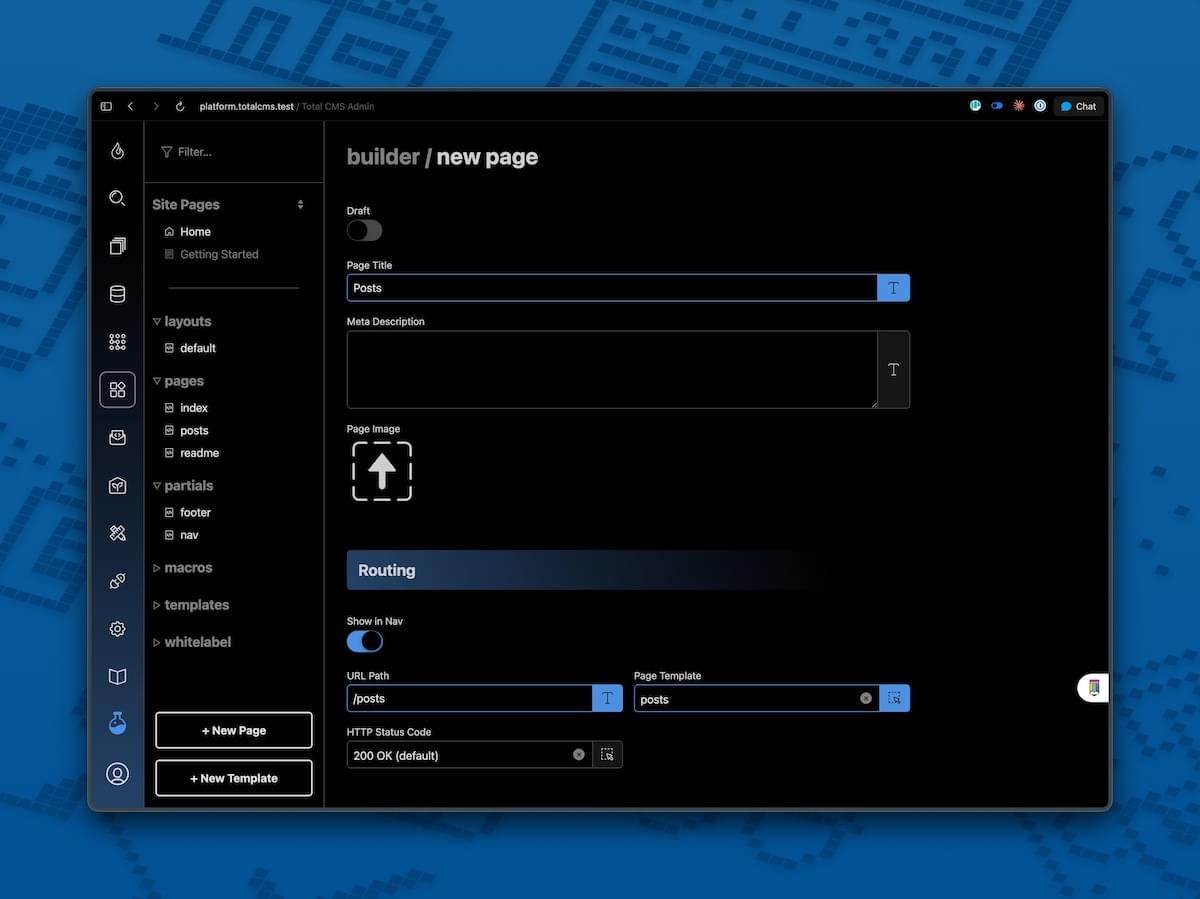Screen dimensions: 1200x899
Task: Go forward with the browser forward arrow
Action: click(156, 106)
